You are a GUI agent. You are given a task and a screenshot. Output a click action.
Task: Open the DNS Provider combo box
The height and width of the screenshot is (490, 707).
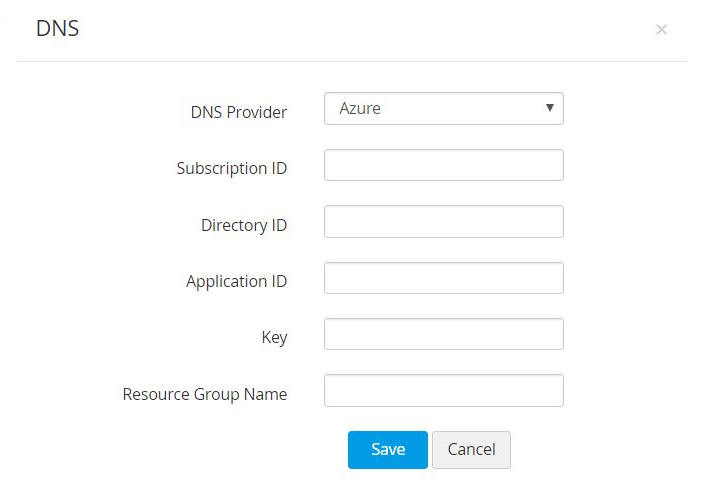coord(443,109)
